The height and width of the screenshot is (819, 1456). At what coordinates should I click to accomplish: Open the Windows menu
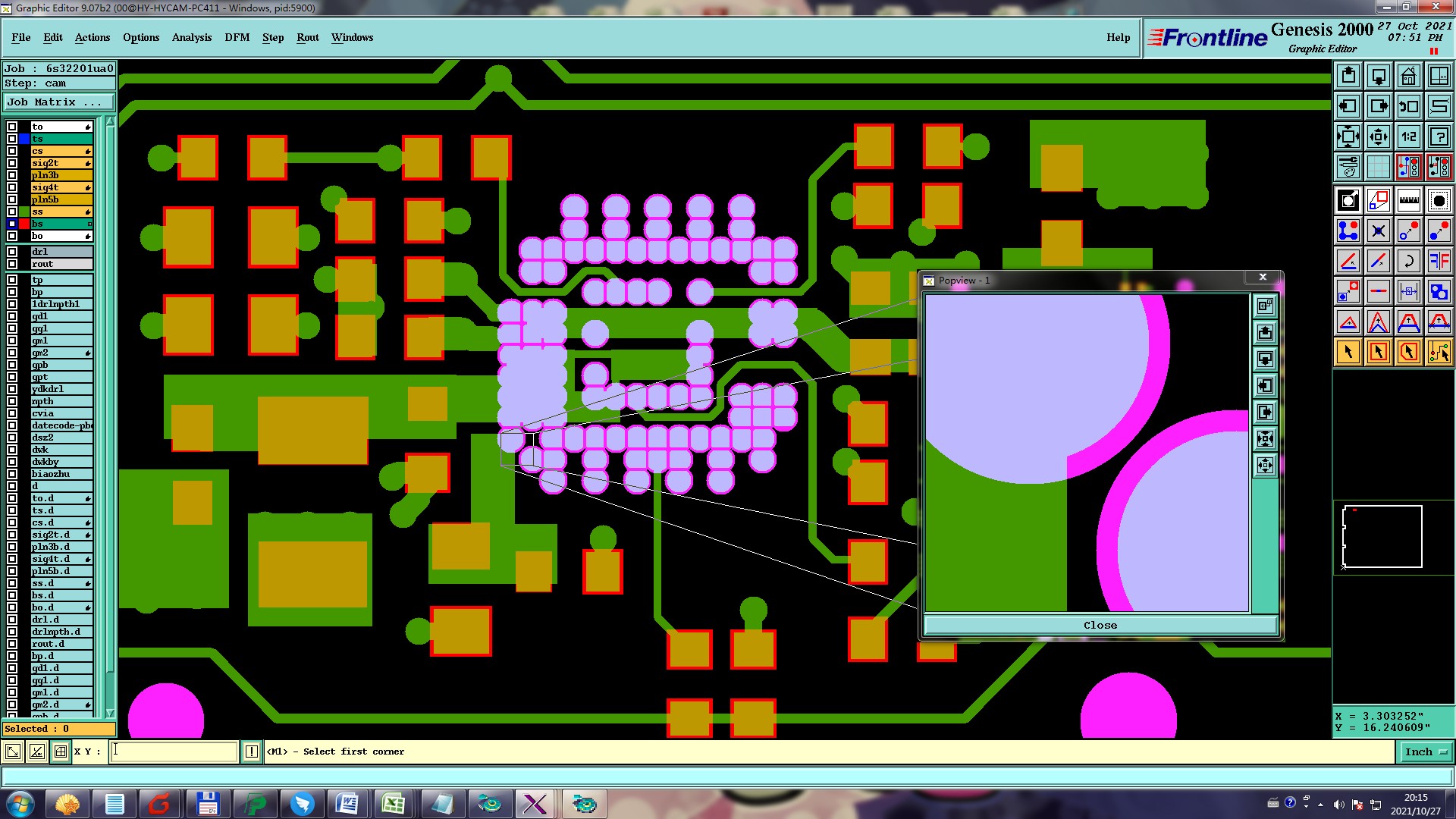[352, 37]
